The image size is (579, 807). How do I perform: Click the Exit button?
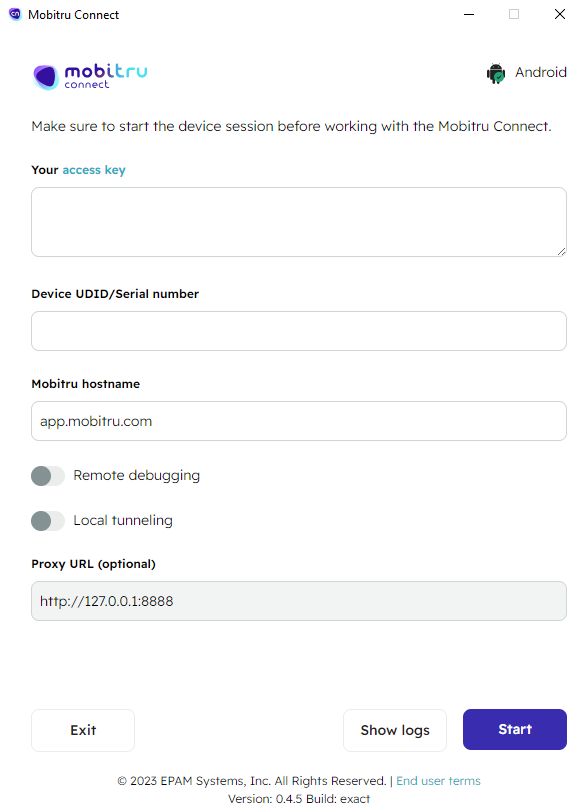[83, 730]
